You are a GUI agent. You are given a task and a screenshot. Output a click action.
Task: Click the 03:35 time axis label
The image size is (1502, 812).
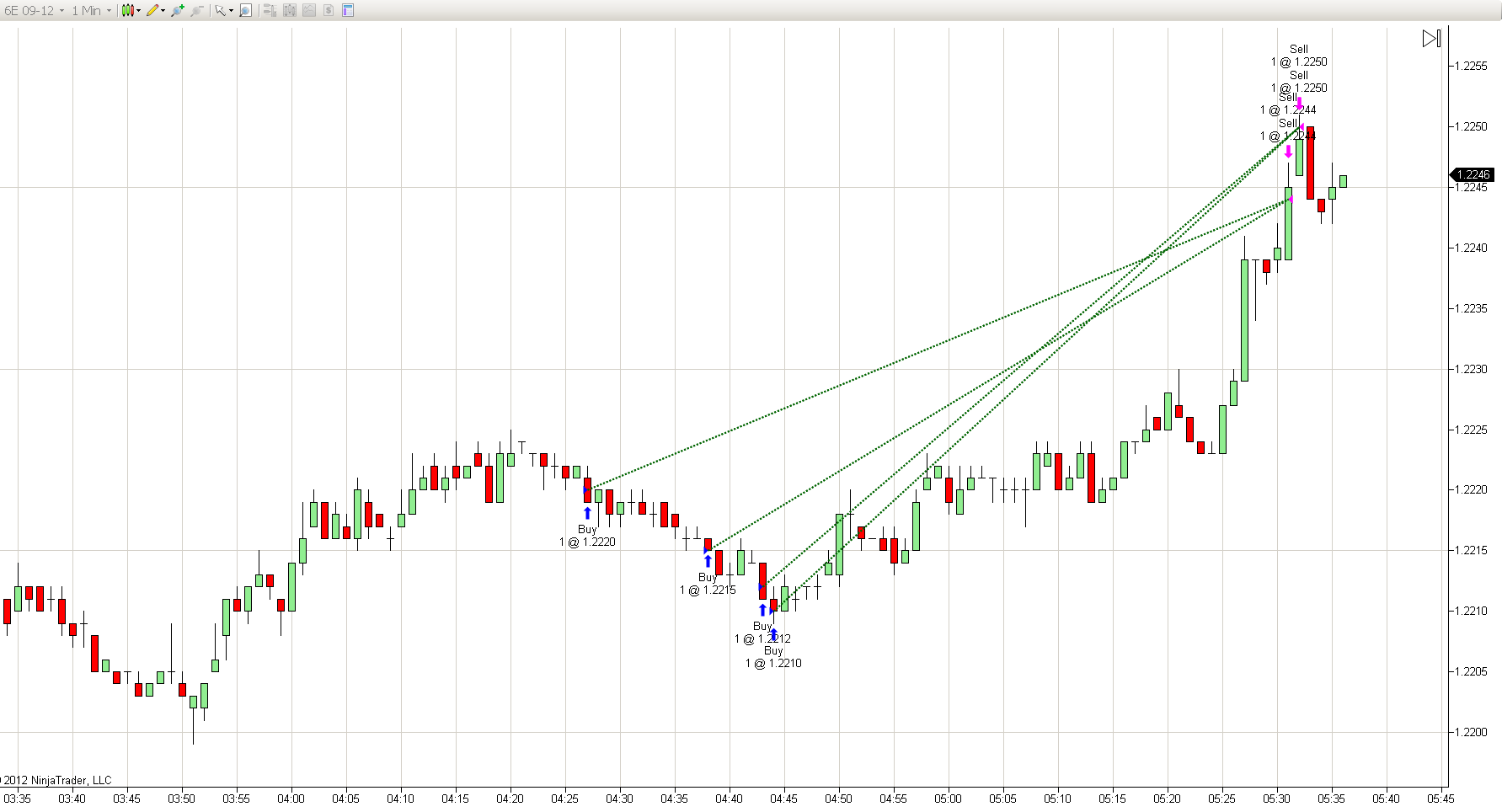coord(18,799)
